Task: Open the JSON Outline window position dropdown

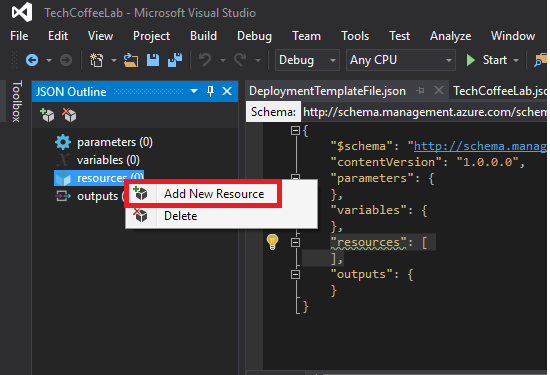Action: pos(194,91)
